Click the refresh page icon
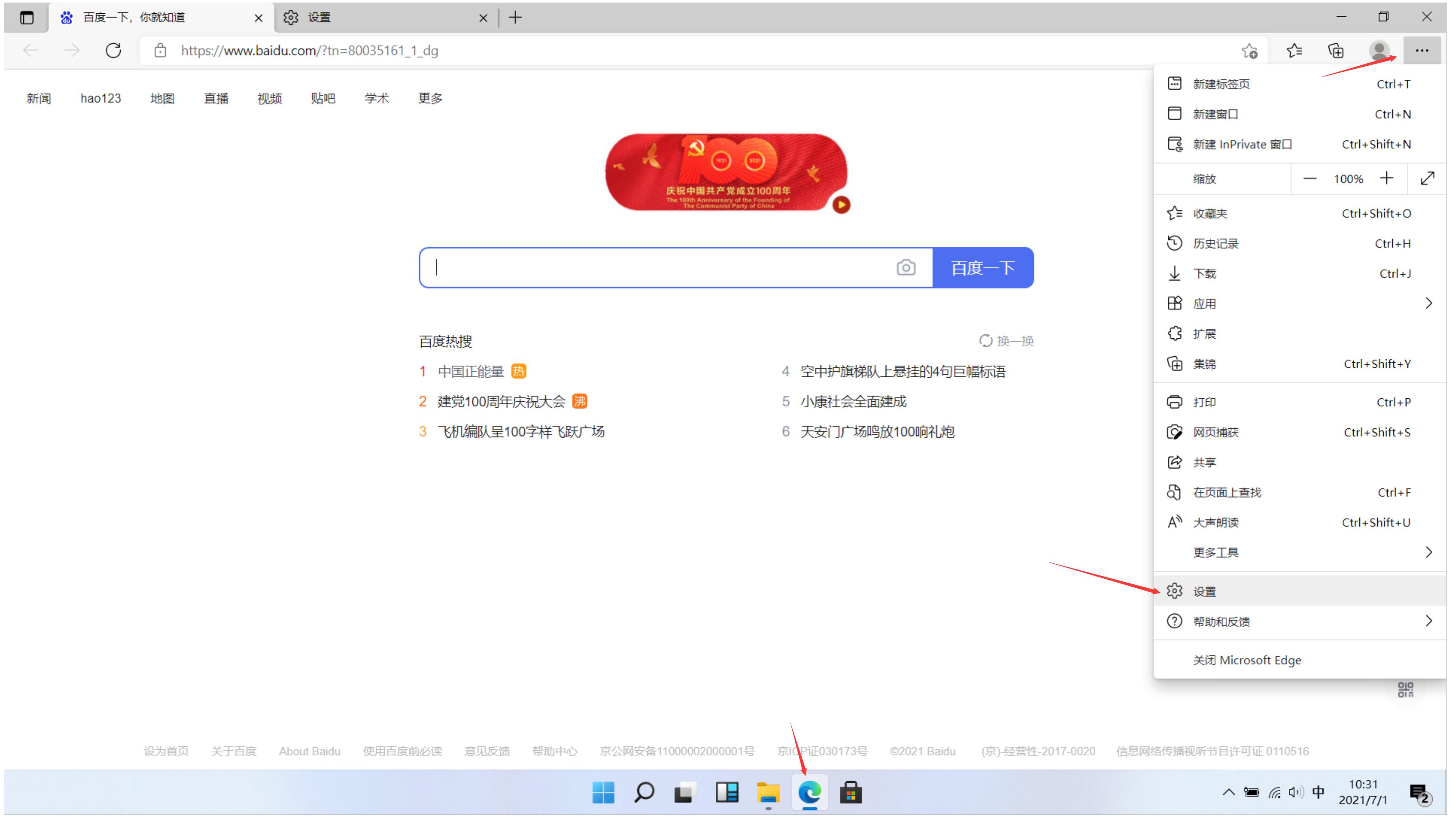The width and height of the screenshot is (1456, 822). pyautogui.click(x=113, y=50)
